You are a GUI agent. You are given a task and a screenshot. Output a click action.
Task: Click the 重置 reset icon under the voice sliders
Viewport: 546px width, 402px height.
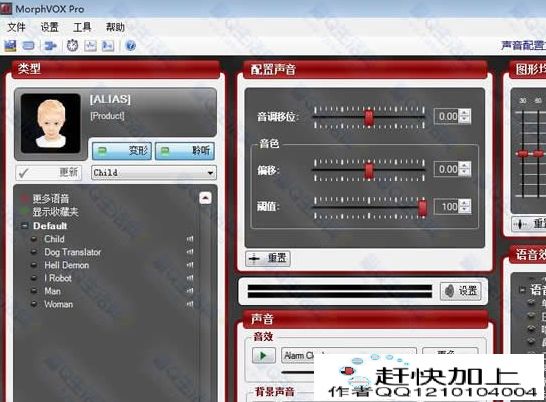[x=267, y=258]
